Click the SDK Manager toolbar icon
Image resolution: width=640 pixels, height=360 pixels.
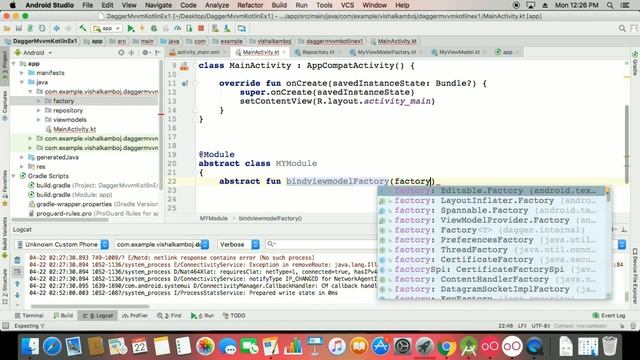click(227, 29)
